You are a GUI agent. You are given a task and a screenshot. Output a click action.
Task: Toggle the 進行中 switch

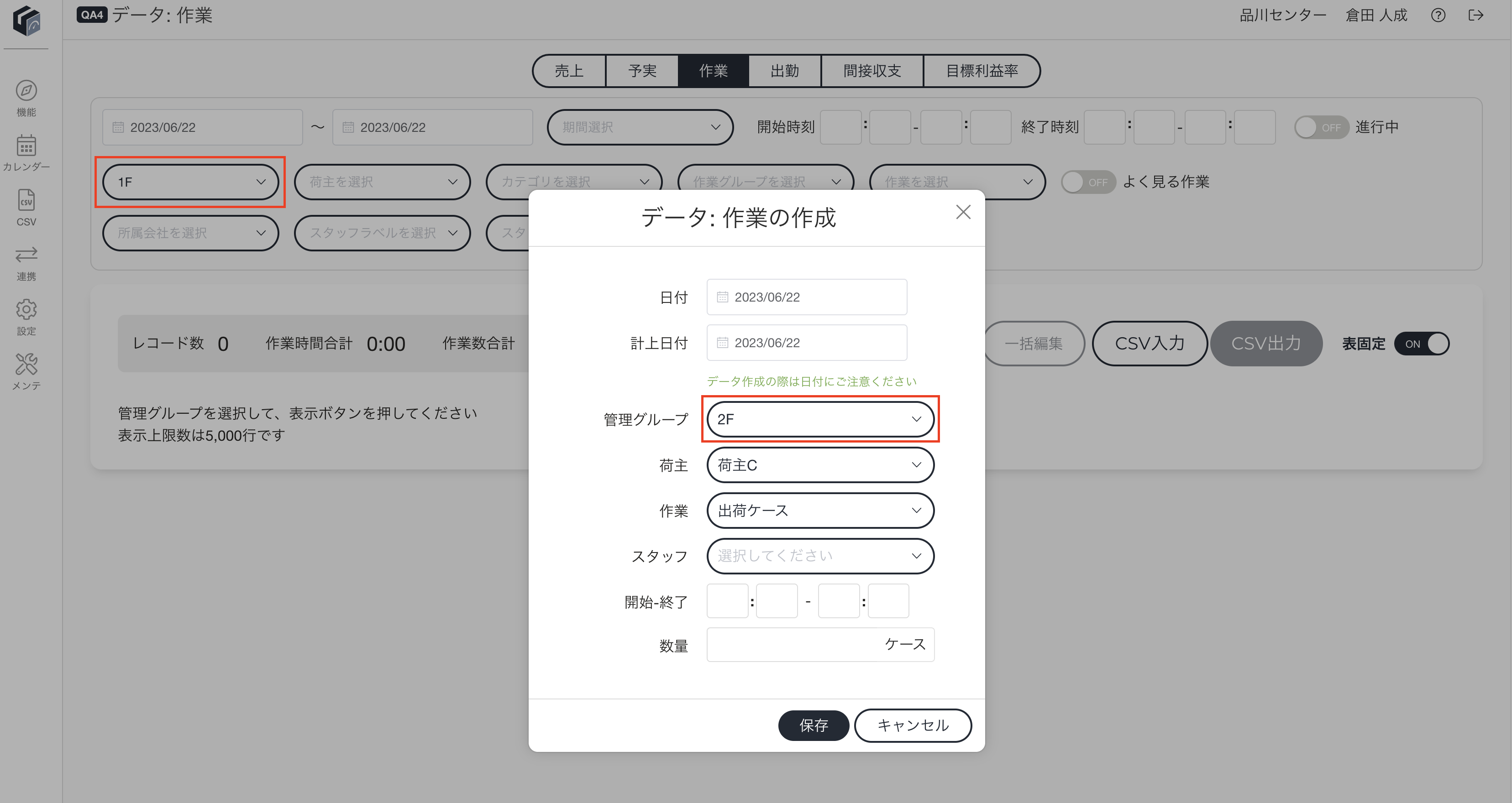click(1321, 127)
